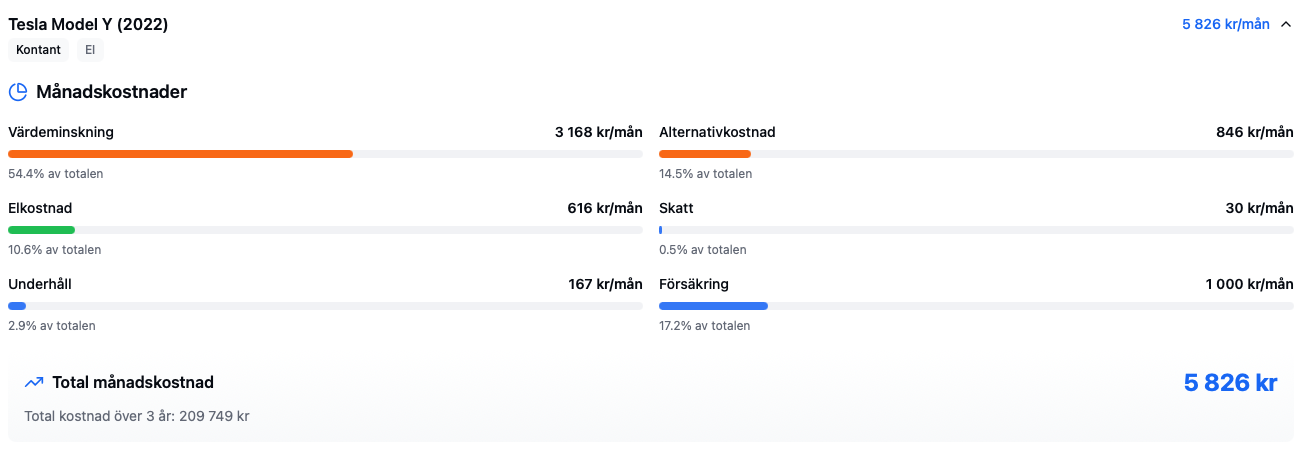
Task: Click the Månadskostnader pie chart icon
Action: (x=18, y=92)
